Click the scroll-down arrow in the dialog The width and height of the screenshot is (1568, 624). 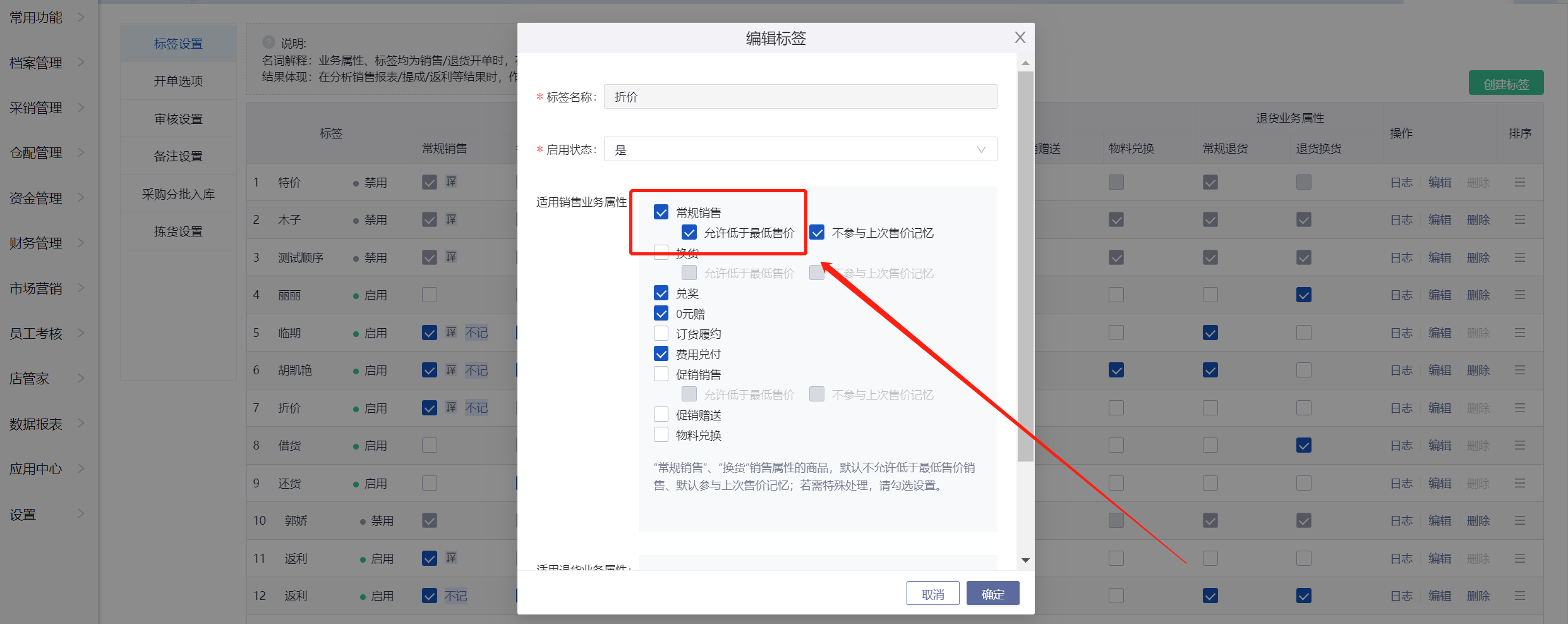click(1025, 560)
